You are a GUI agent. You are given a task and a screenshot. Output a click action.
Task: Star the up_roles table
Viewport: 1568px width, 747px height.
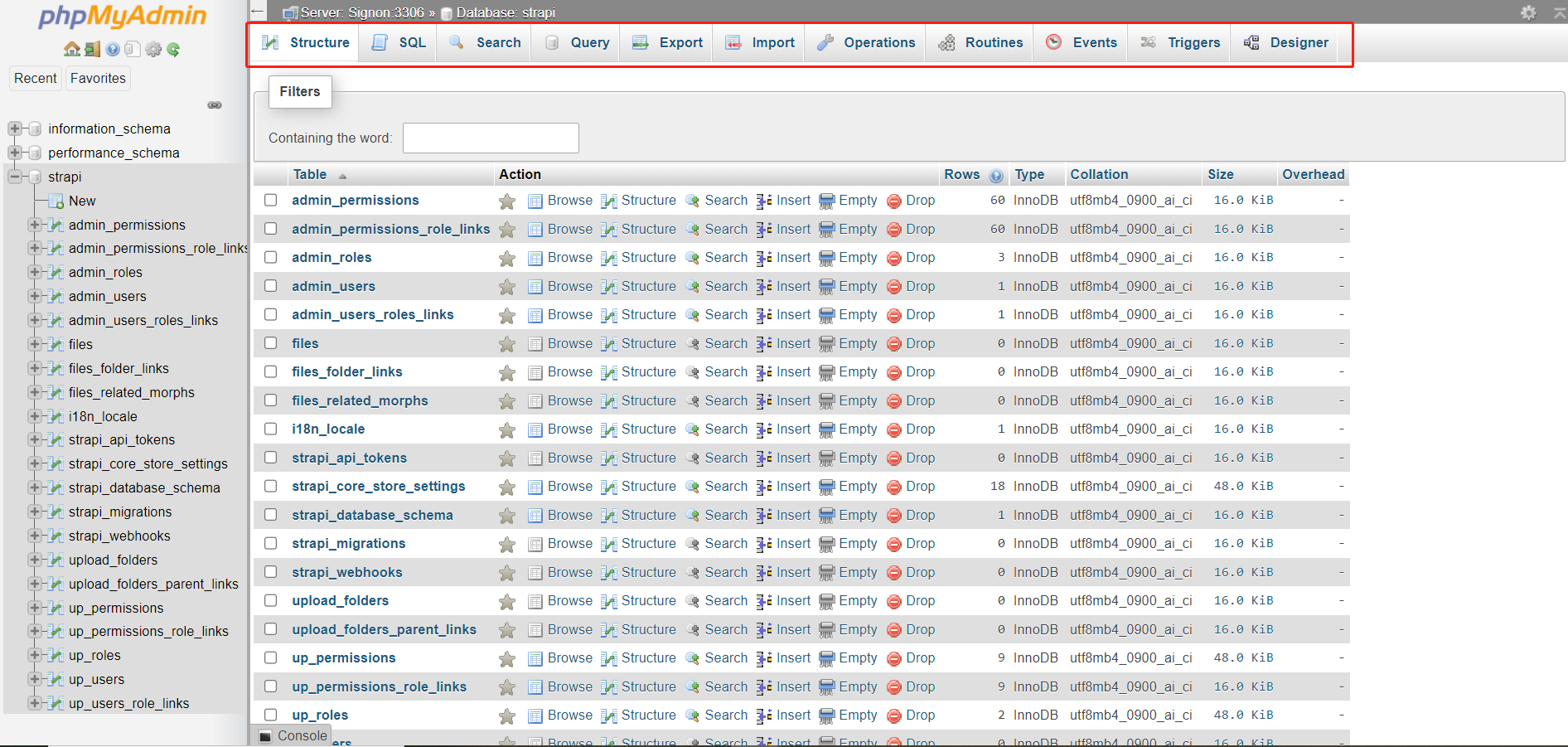point(507,715)
